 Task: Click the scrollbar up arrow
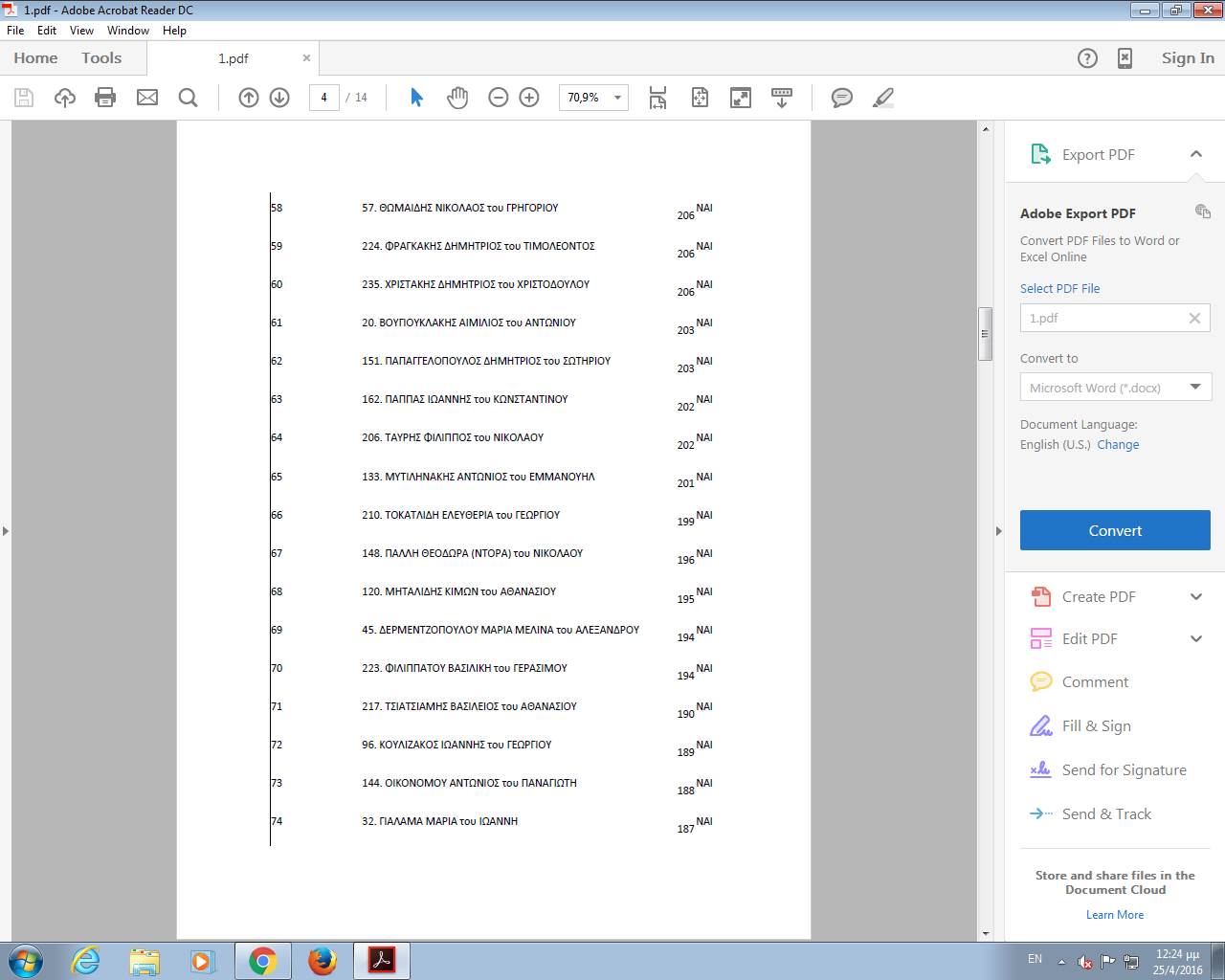986,128
